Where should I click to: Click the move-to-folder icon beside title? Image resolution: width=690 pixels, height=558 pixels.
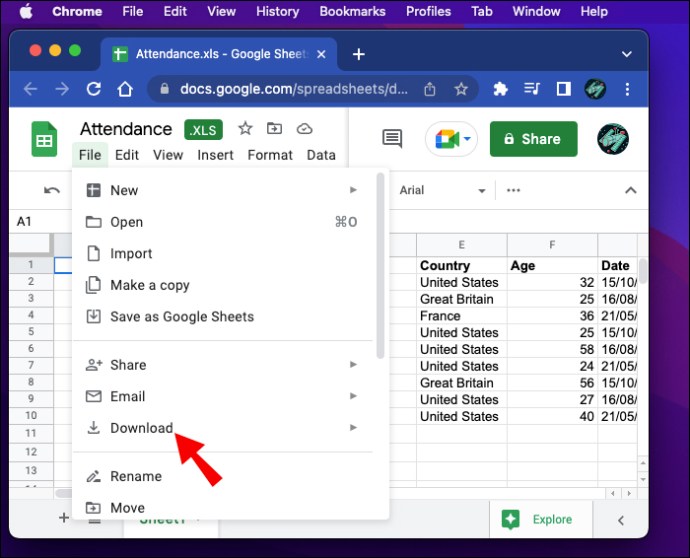pos(274,128)
